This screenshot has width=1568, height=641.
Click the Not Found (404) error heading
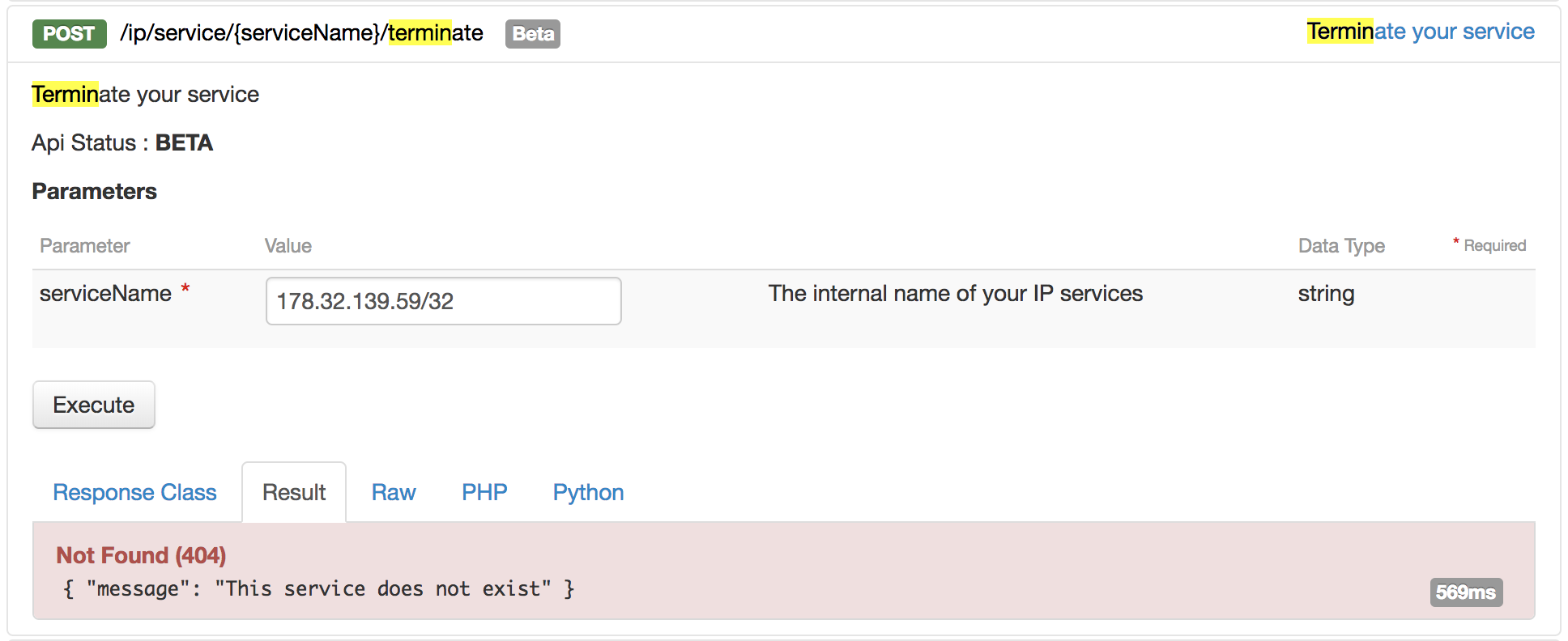click(x=141, y=555)
